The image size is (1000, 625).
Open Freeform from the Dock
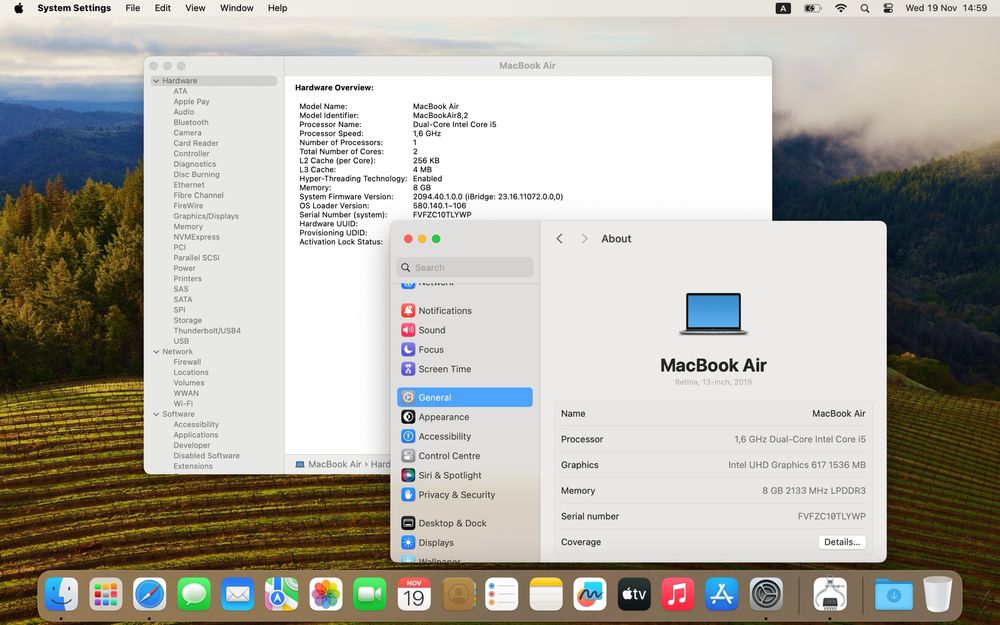point(590,594)
